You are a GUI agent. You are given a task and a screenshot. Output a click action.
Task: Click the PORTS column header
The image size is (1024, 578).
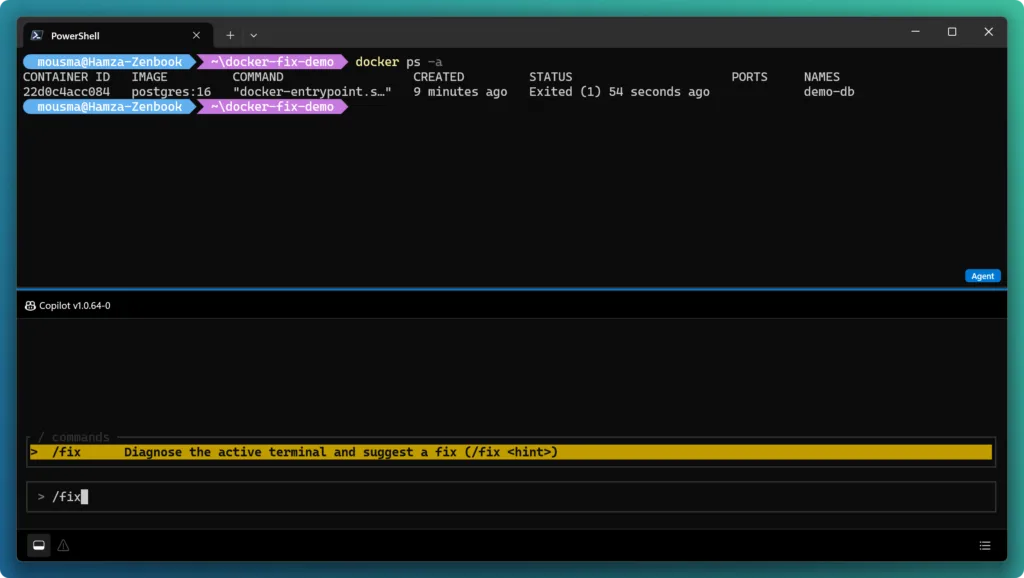pos(749,77)
